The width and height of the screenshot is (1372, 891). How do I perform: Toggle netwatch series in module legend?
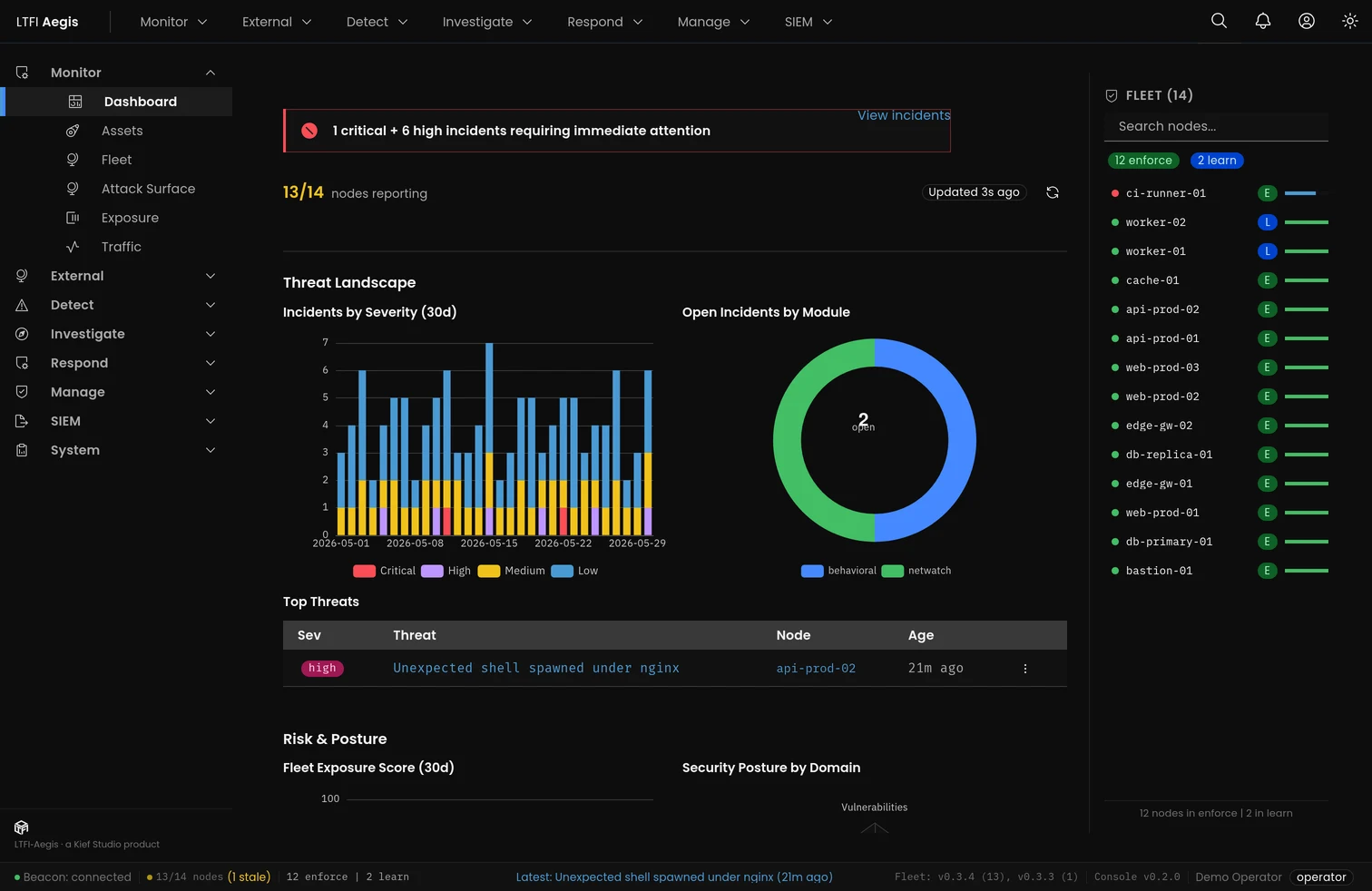(x=916, y=571)
